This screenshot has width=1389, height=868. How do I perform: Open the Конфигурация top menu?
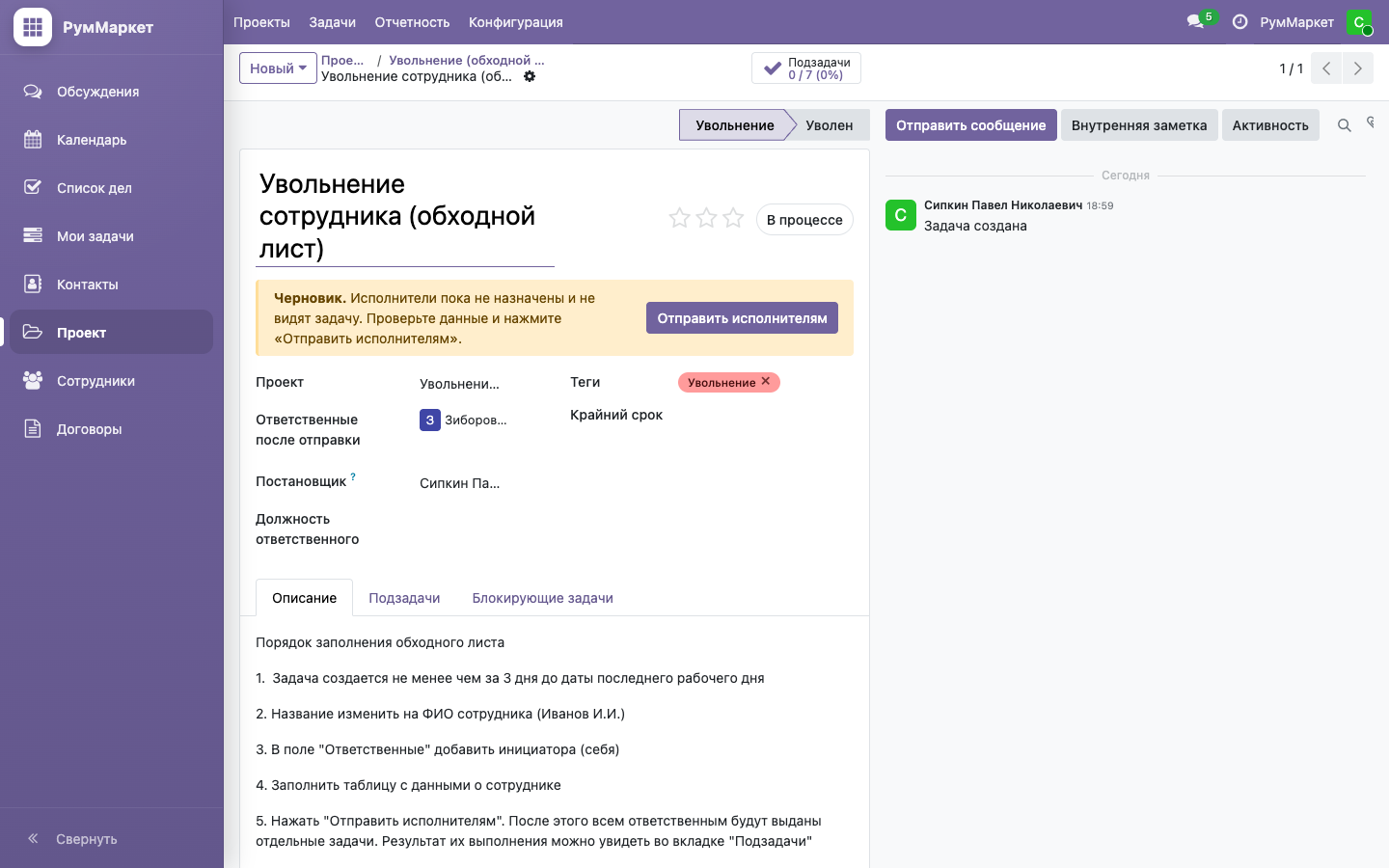pos(516,22)
